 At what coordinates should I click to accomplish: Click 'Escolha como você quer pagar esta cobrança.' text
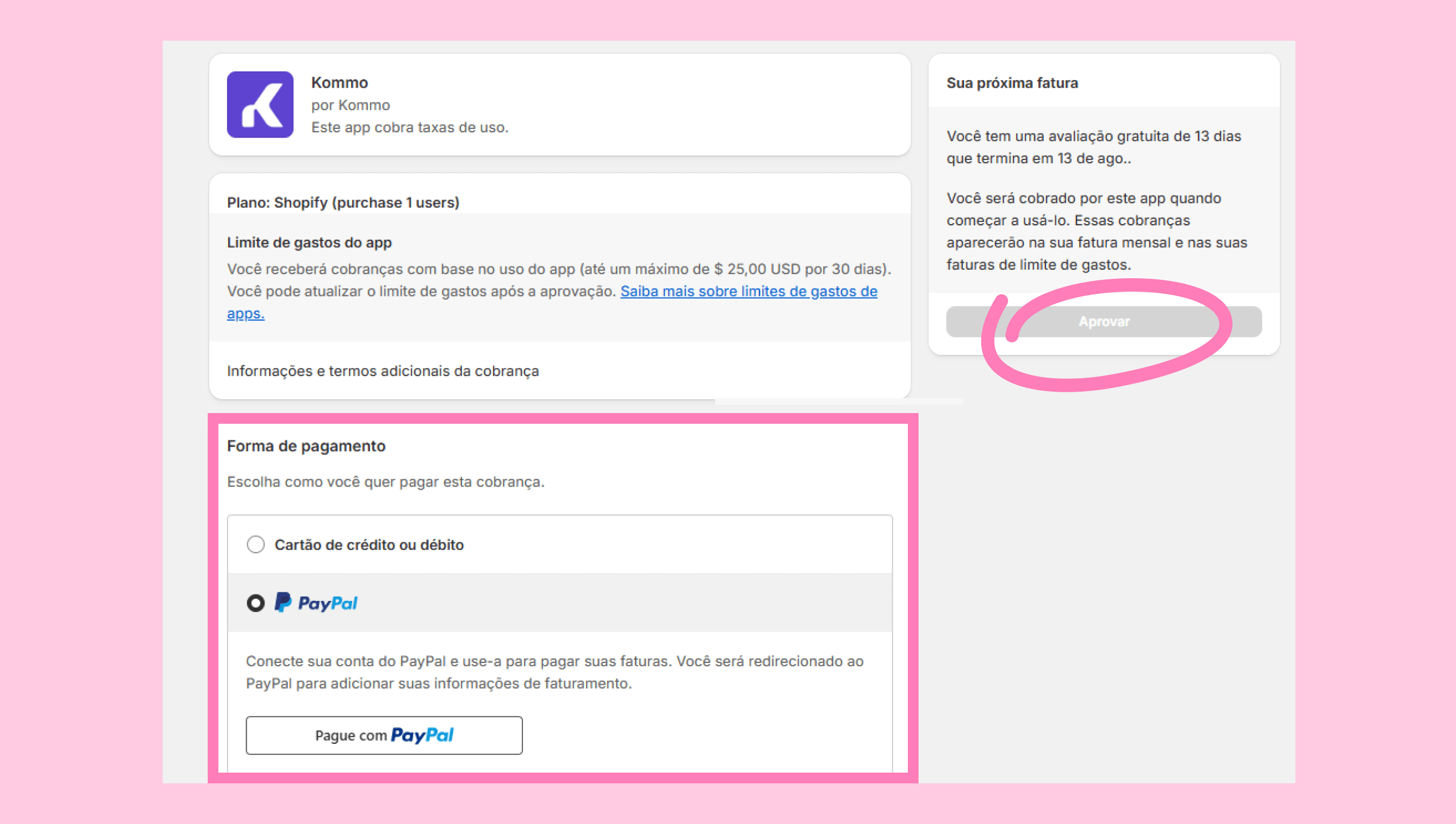tap(385, 482)
